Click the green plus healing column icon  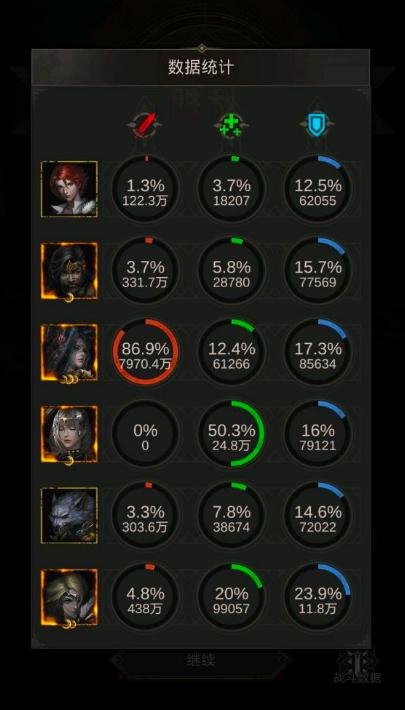coord(231,124)
